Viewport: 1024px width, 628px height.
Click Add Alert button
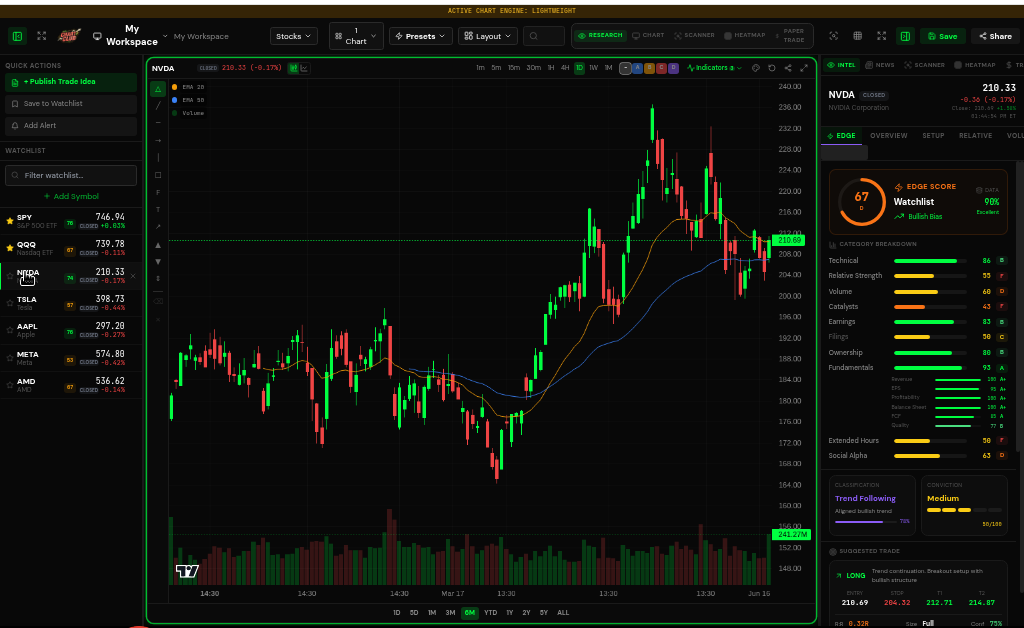[71, 126]
